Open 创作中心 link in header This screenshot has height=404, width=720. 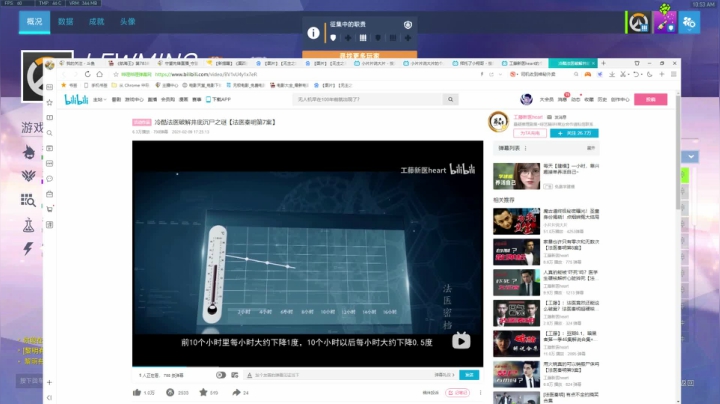pos(620,99)
